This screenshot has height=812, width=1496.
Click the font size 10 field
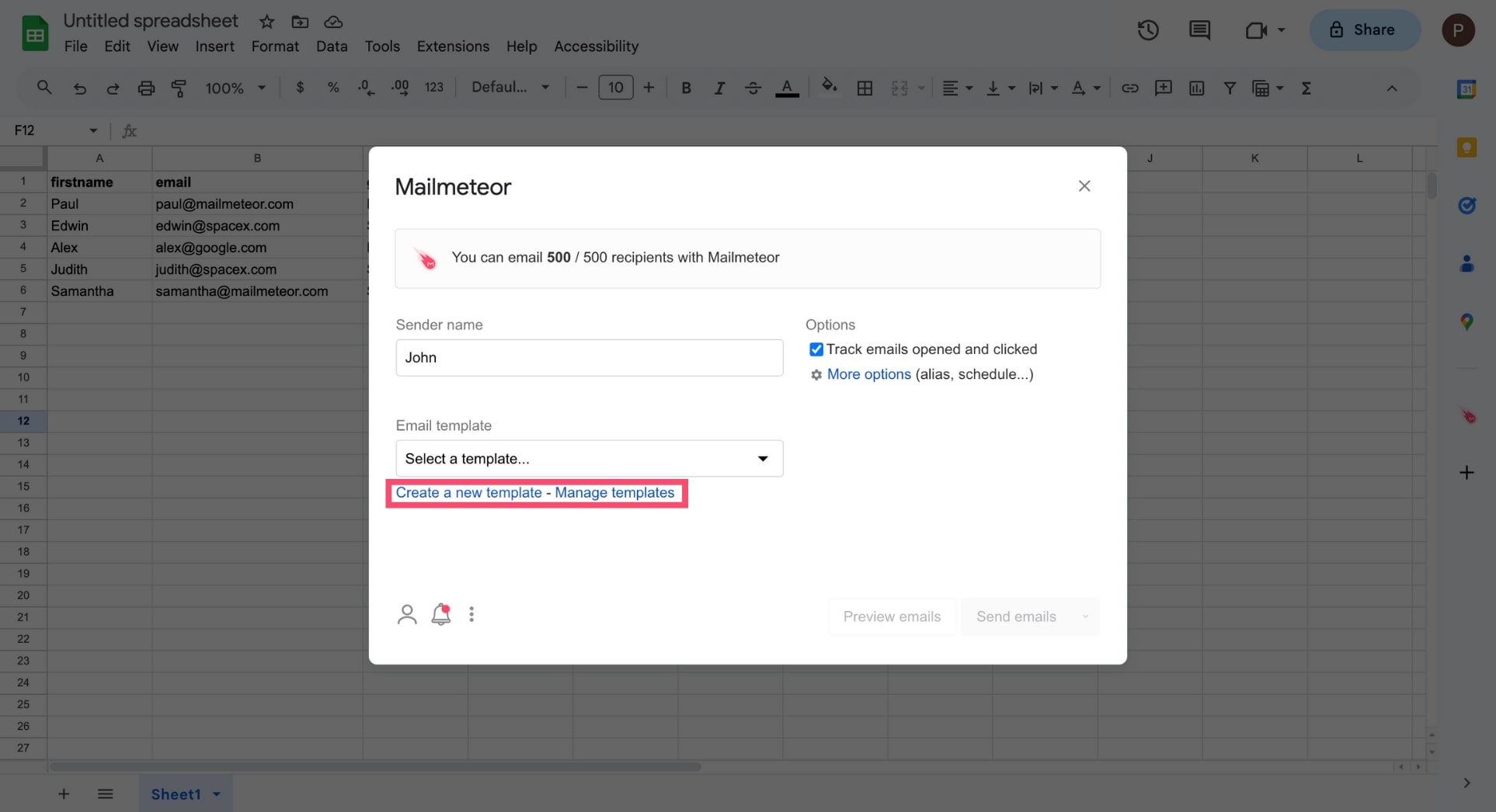tap(615, 88)
